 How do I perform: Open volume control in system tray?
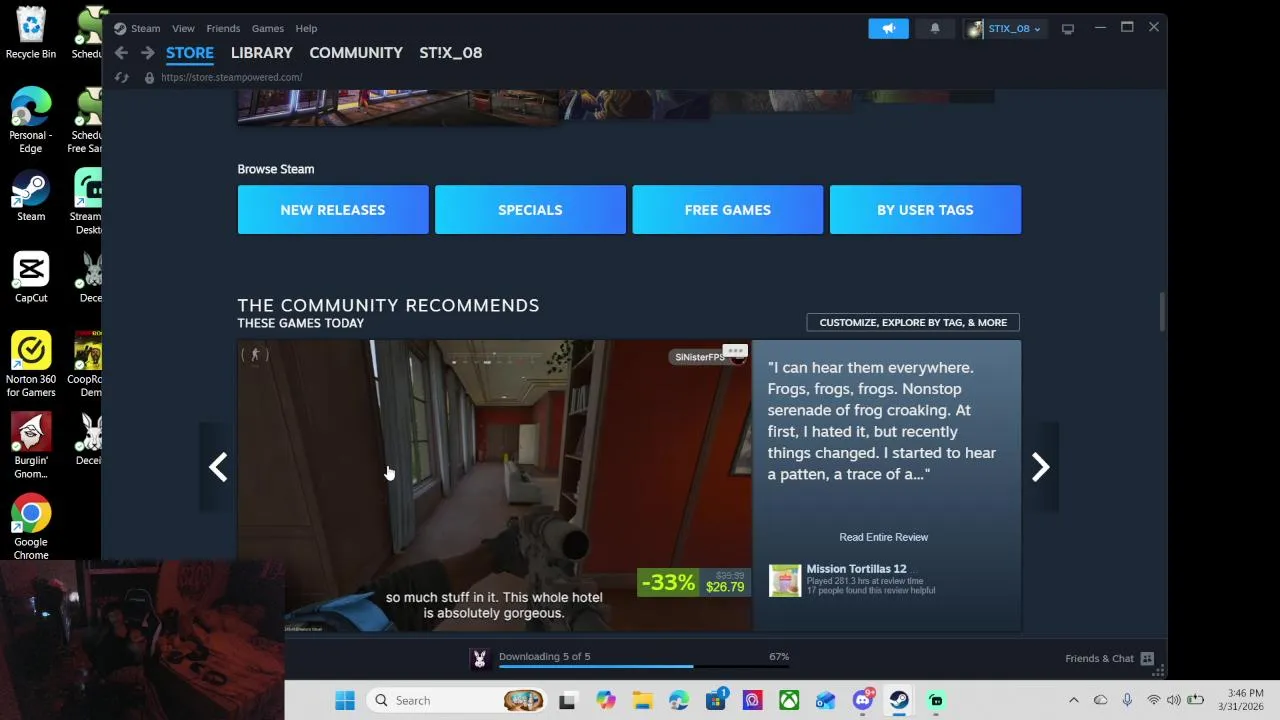(1173, 700)
